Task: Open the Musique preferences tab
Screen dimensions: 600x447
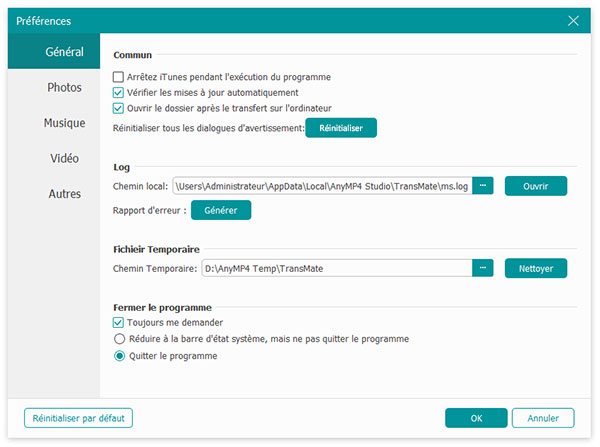Action: [64, 123]
